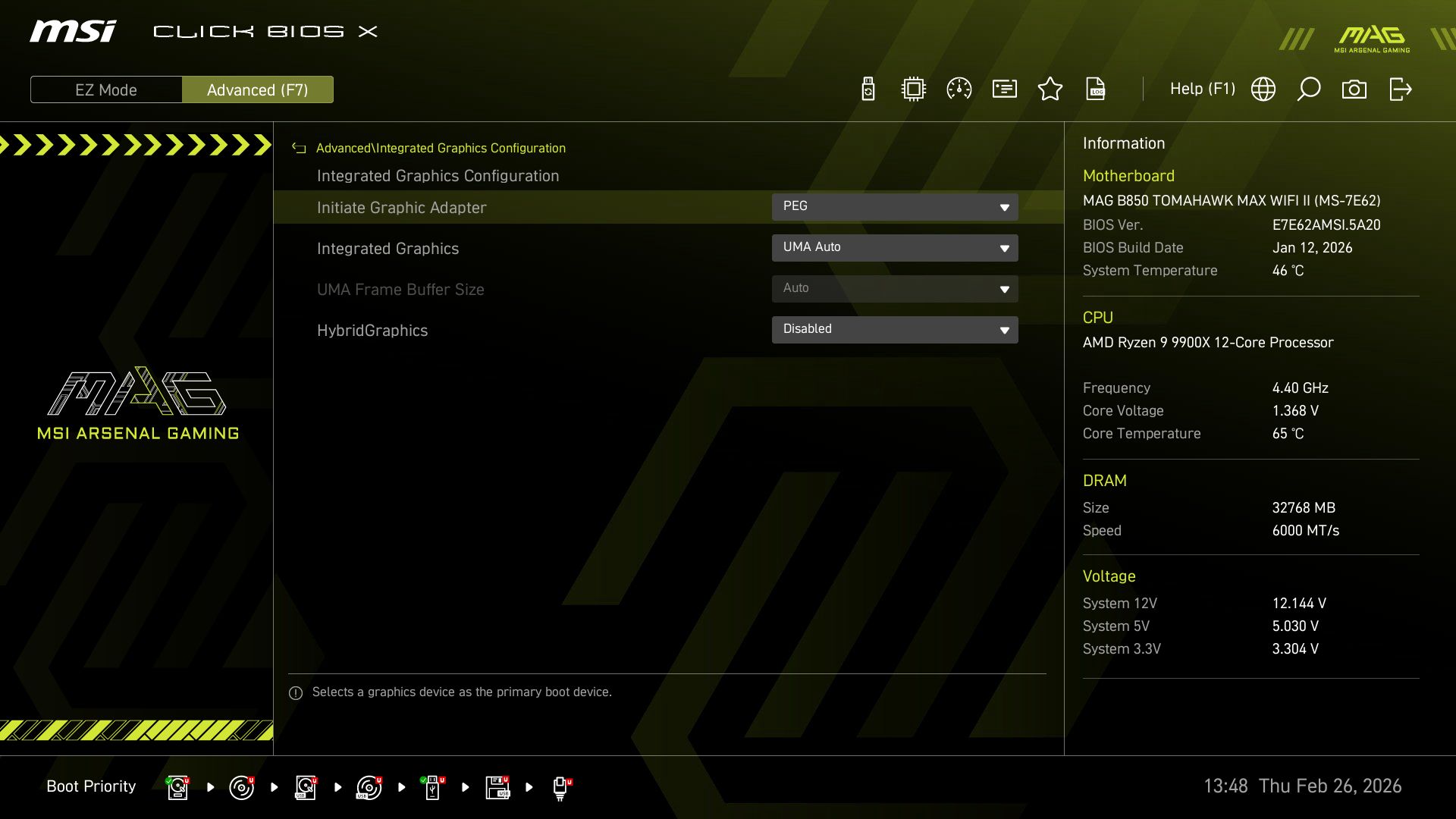Switch to EZ Mode tab
Viewport: 1456px width, 819px height.
(106, 89)
